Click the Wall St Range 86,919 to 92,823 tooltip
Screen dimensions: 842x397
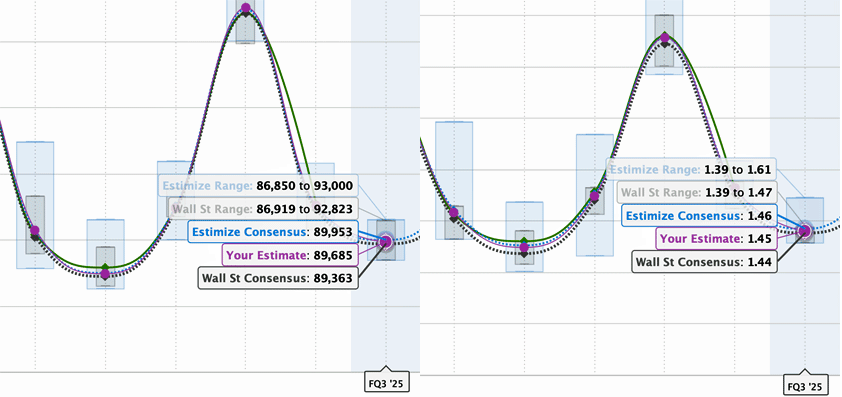tap(263, 208)
